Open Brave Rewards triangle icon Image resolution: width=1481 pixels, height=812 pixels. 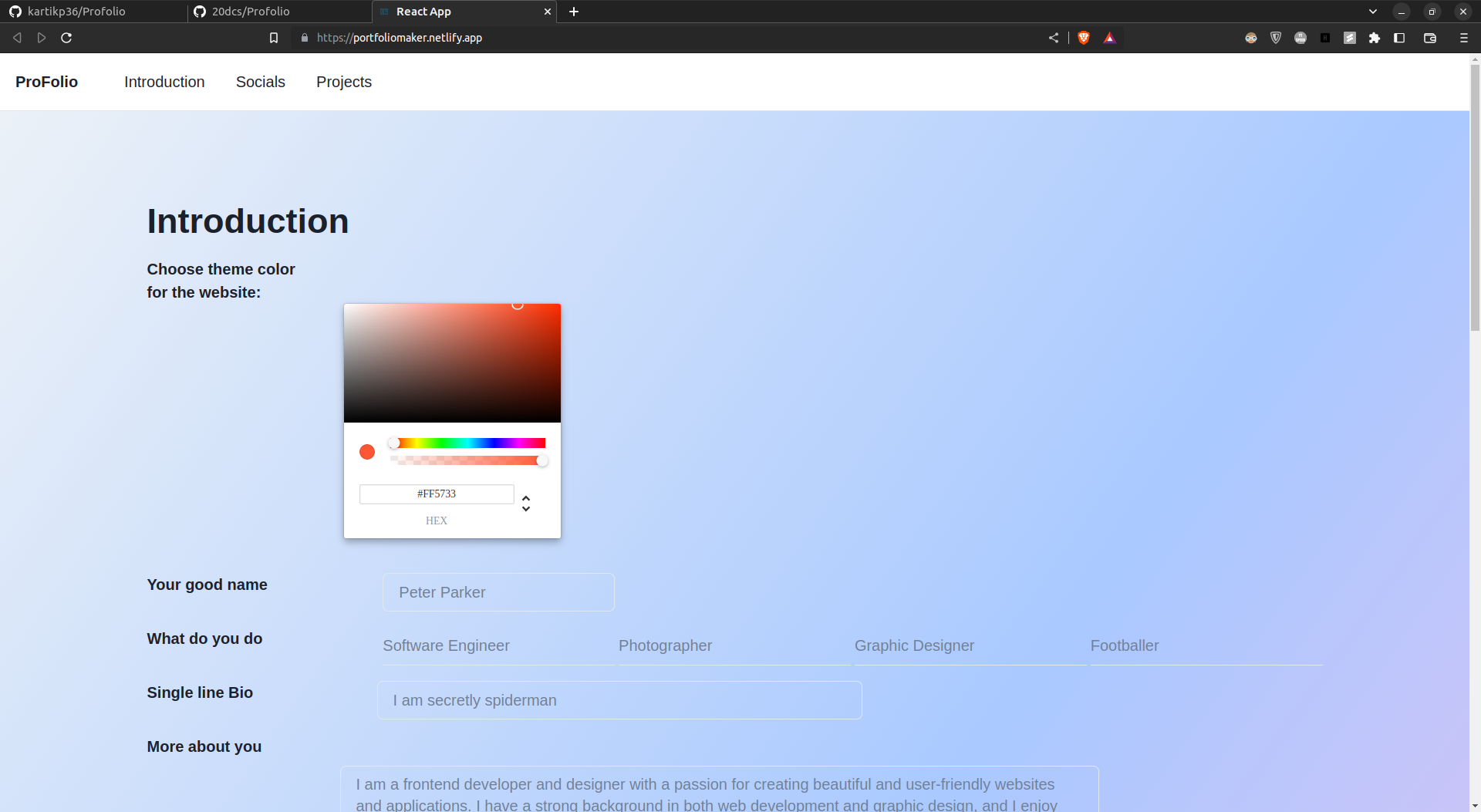(x=1110, y=37)
